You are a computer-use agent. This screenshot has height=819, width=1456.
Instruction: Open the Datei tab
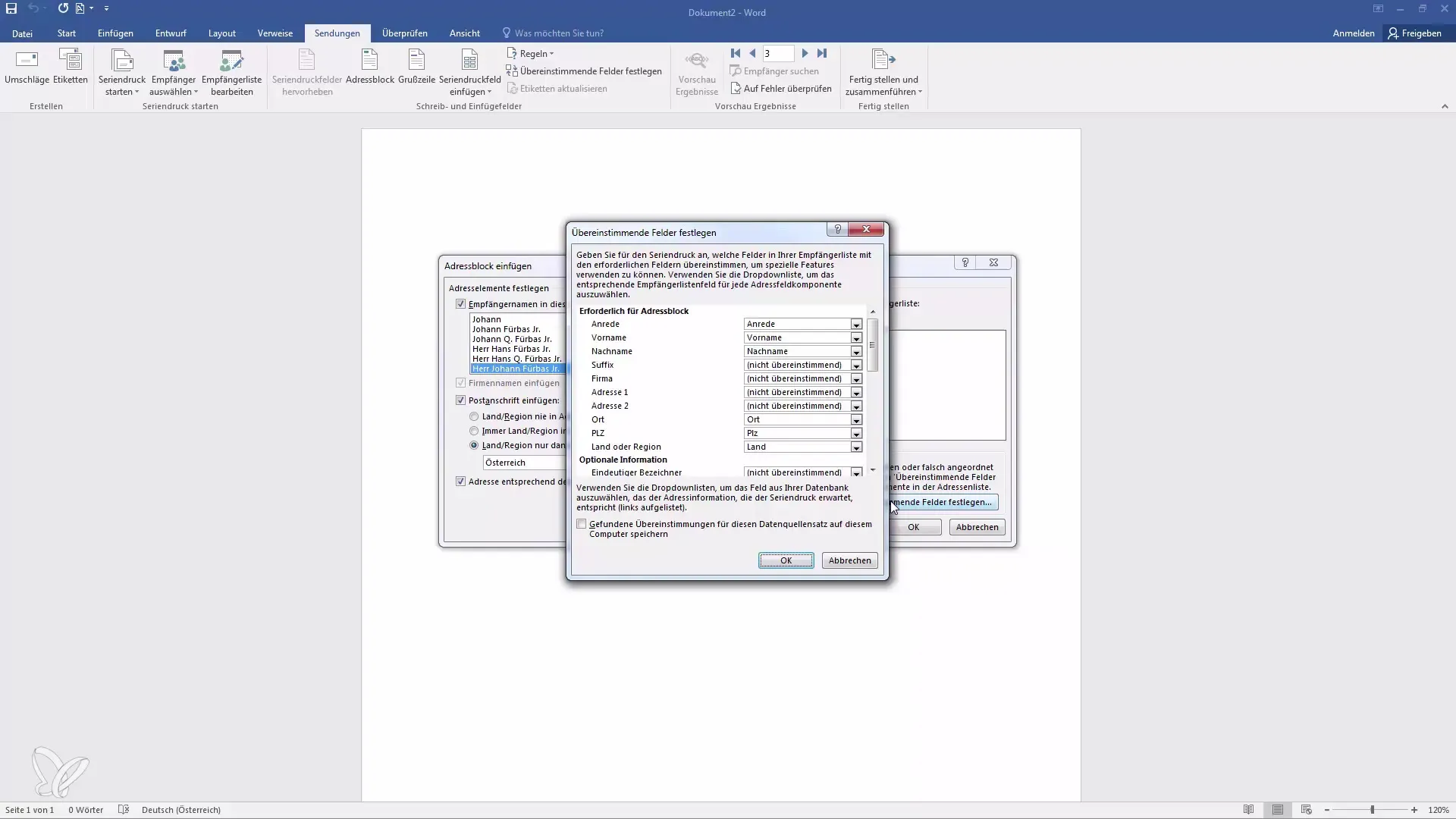(x=22, y=33)
